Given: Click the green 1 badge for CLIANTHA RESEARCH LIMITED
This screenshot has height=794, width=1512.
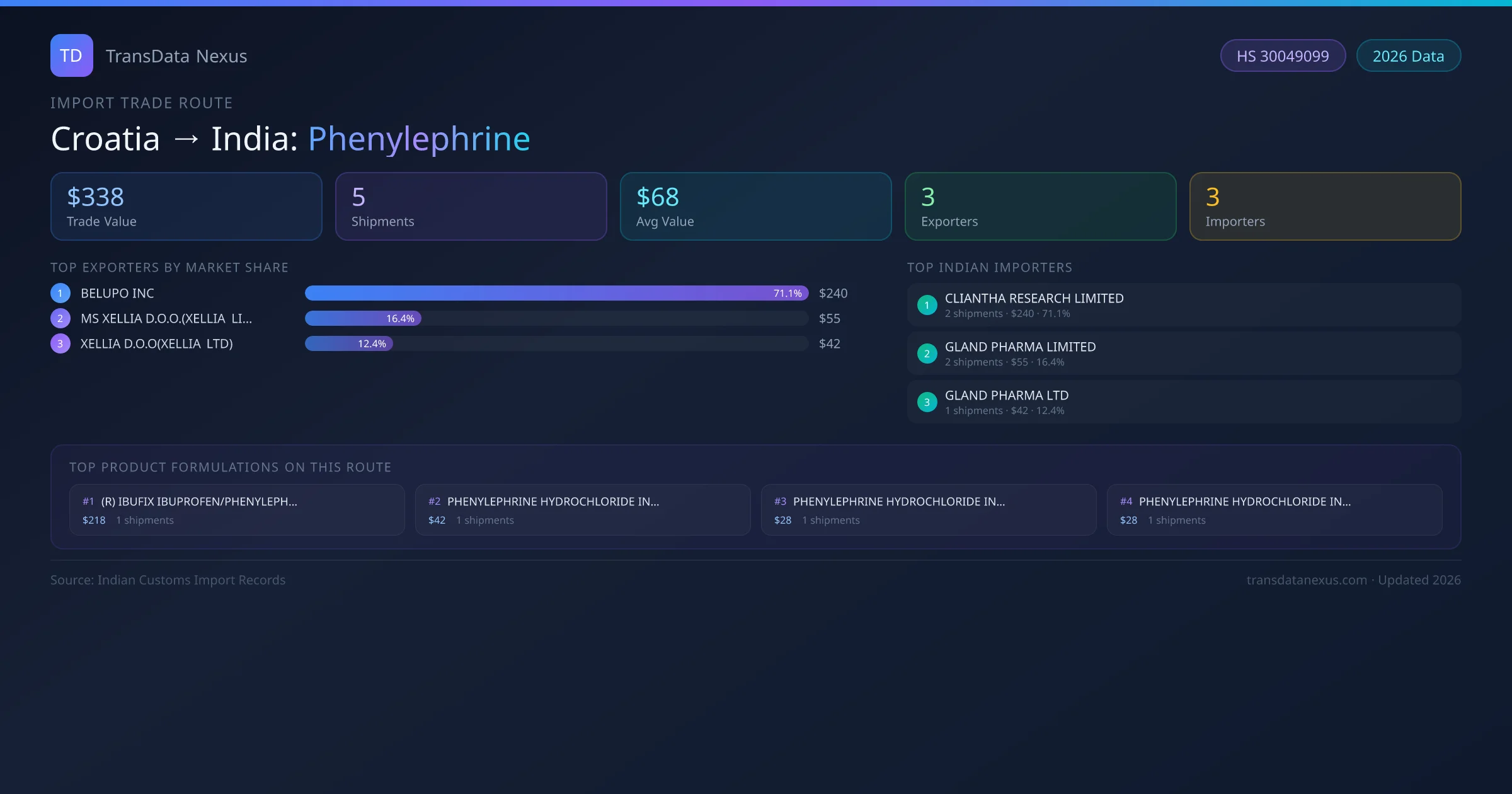Looking at the screenshot, I should (927, 305).
